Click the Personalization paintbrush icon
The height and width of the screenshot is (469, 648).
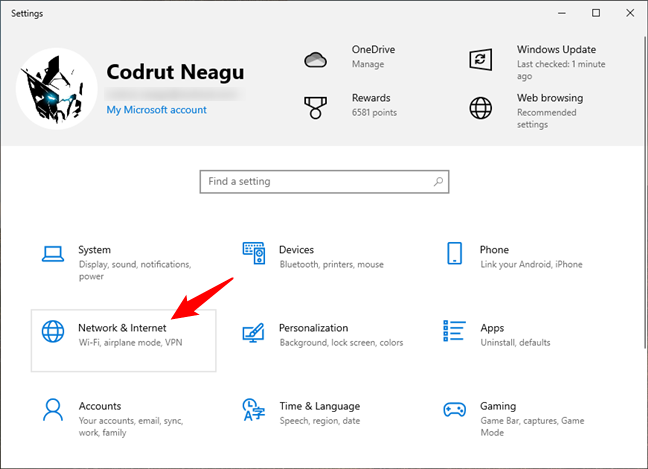[x=253, y=332]
